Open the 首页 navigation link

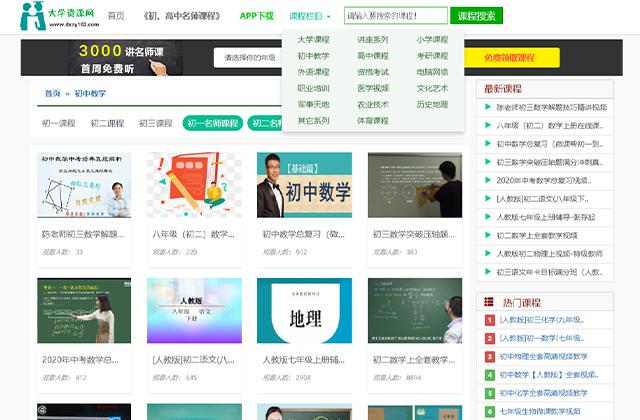[116, 16]
